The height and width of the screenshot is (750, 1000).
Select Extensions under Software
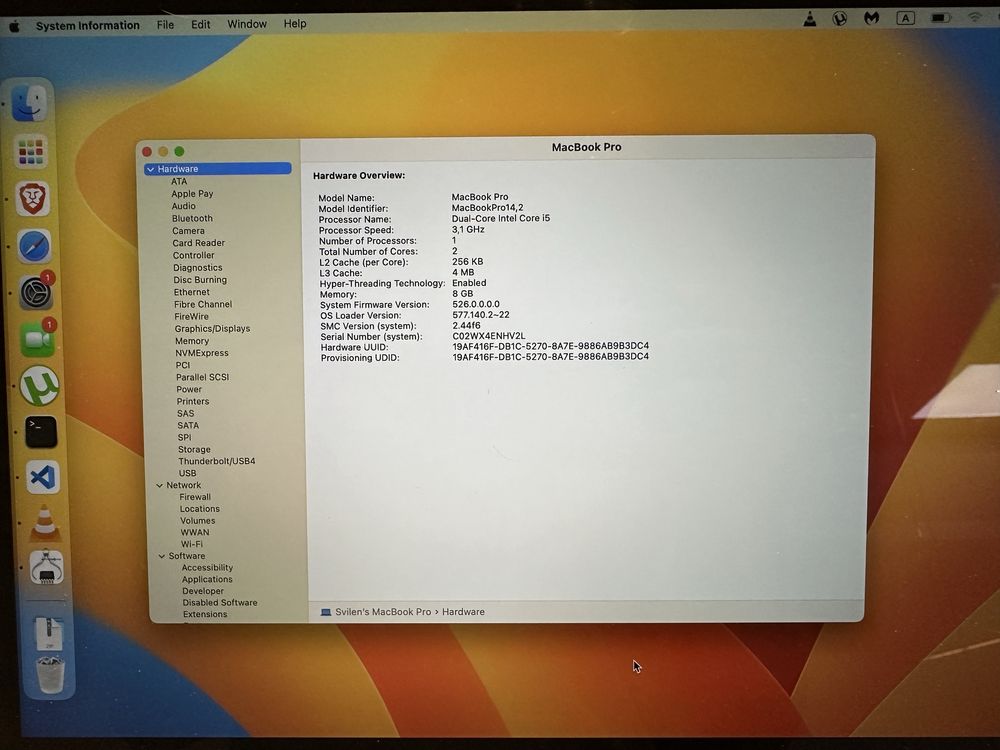coord(205,614)
